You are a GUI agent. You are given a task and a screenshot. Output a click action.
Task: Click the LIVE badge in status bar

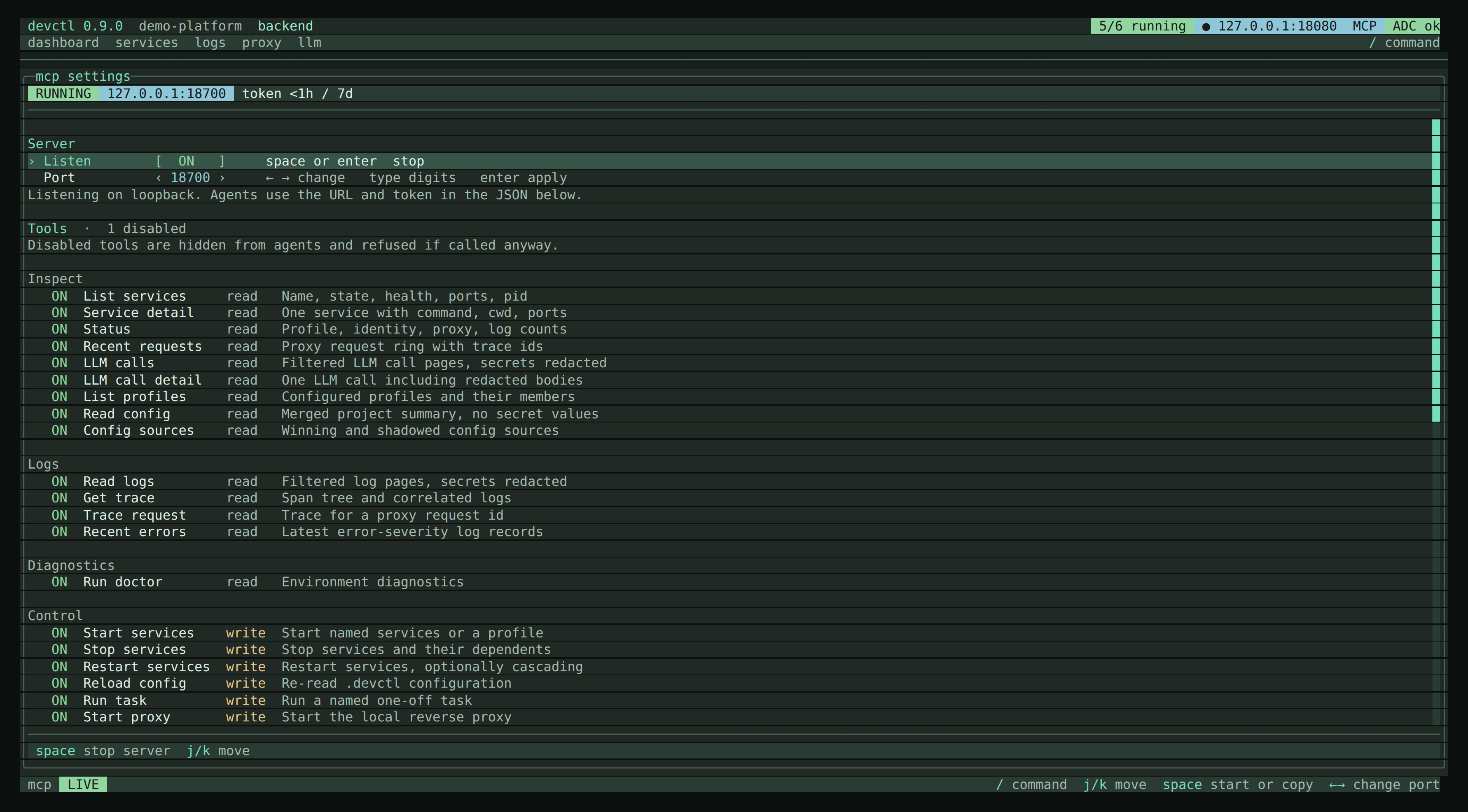[x=83, y=785]
